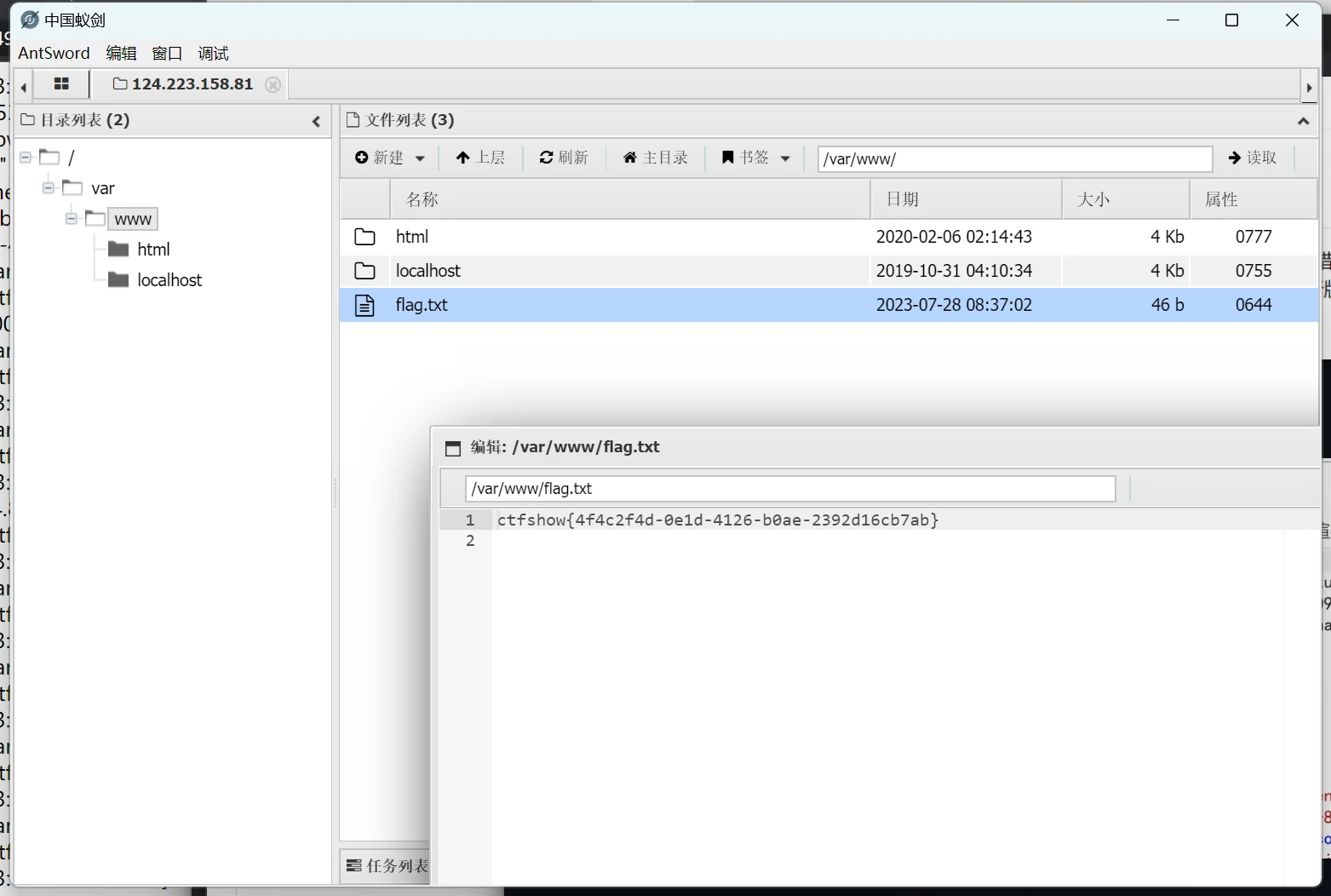
Task: Open the 书签 bookmarks dropdown
Action: [755, 158]
